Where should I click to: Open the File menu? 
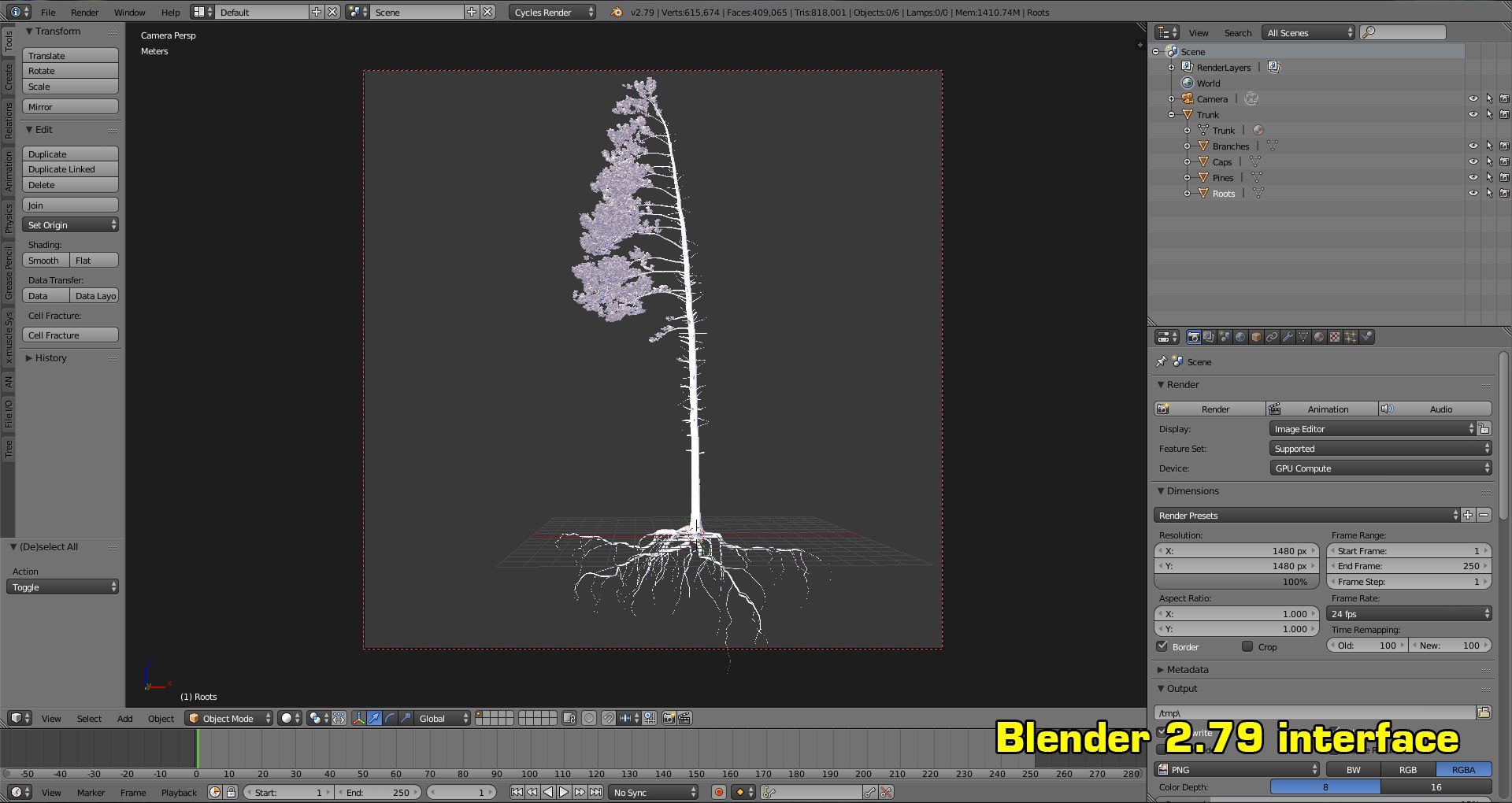coord(48,12)
